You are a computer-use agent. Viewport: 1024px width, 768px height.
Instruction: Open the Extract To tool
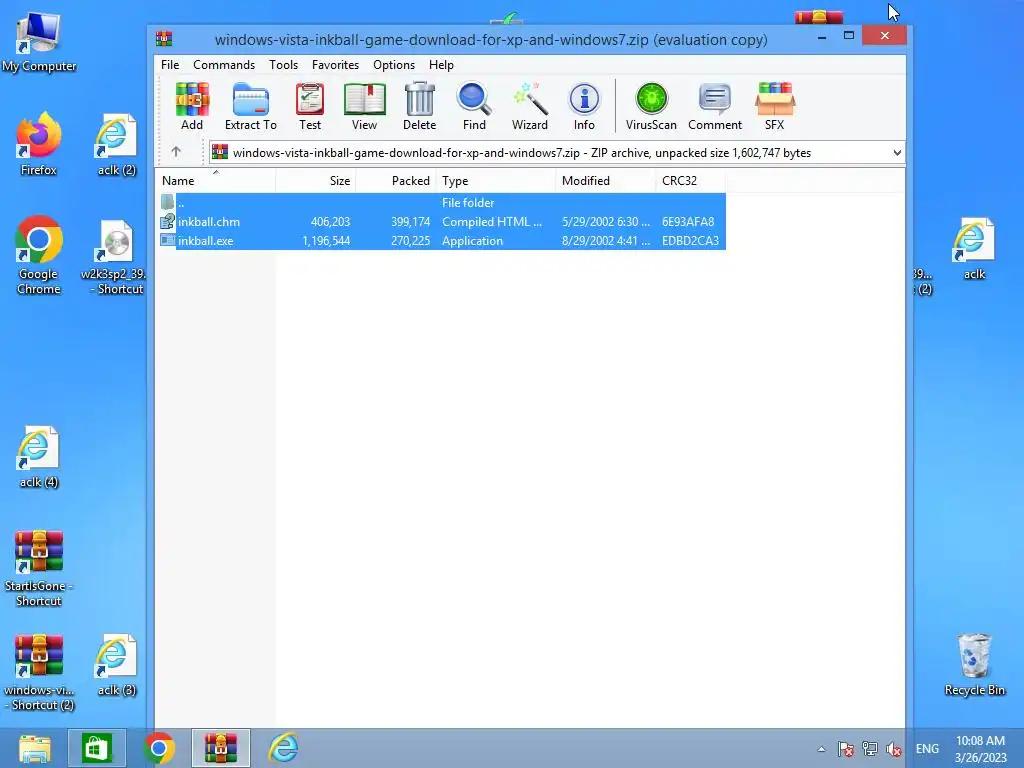[x=251, y=106]
